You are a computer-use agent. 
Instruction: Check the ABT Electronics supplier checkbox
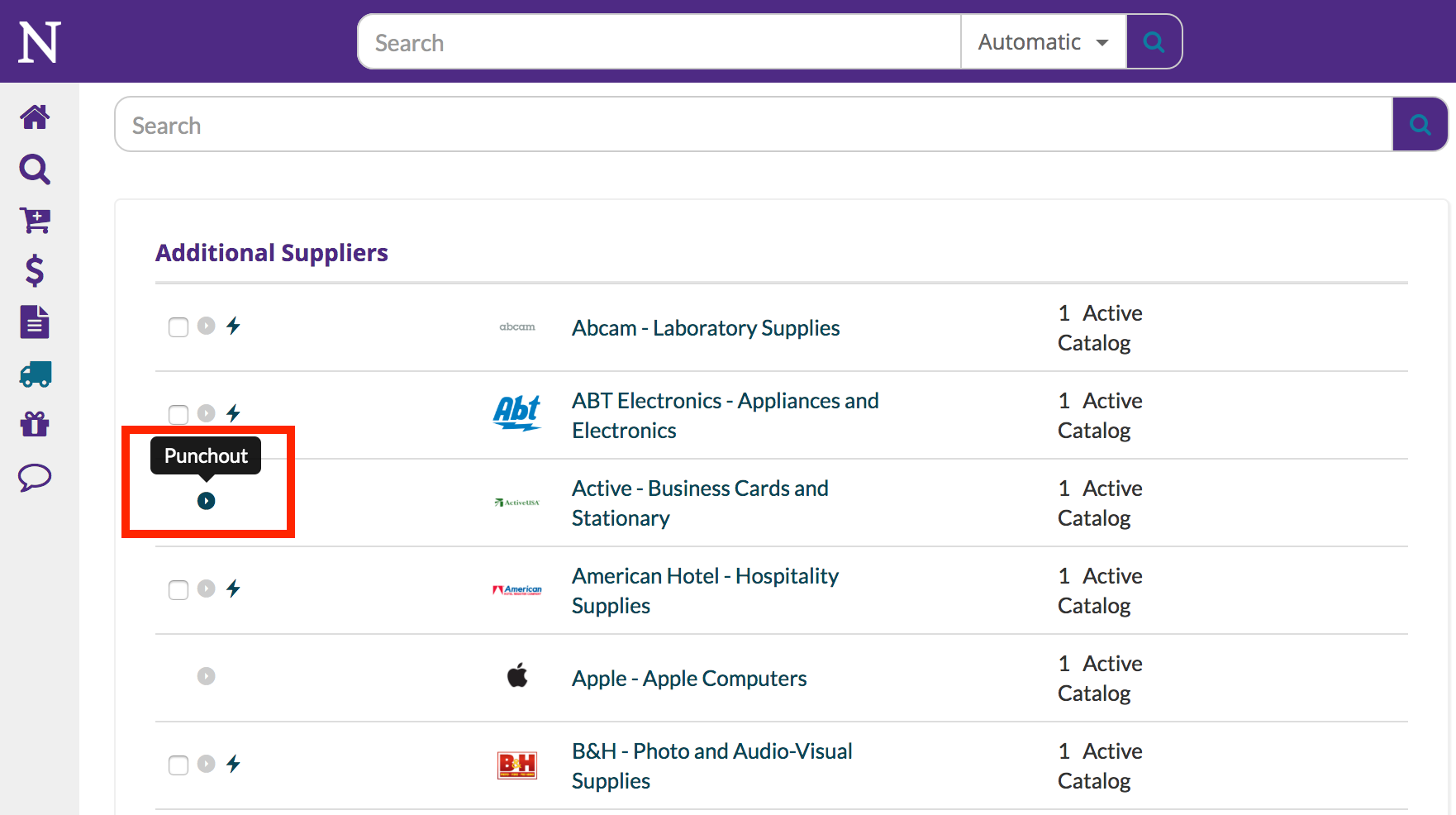pos(178,415)
